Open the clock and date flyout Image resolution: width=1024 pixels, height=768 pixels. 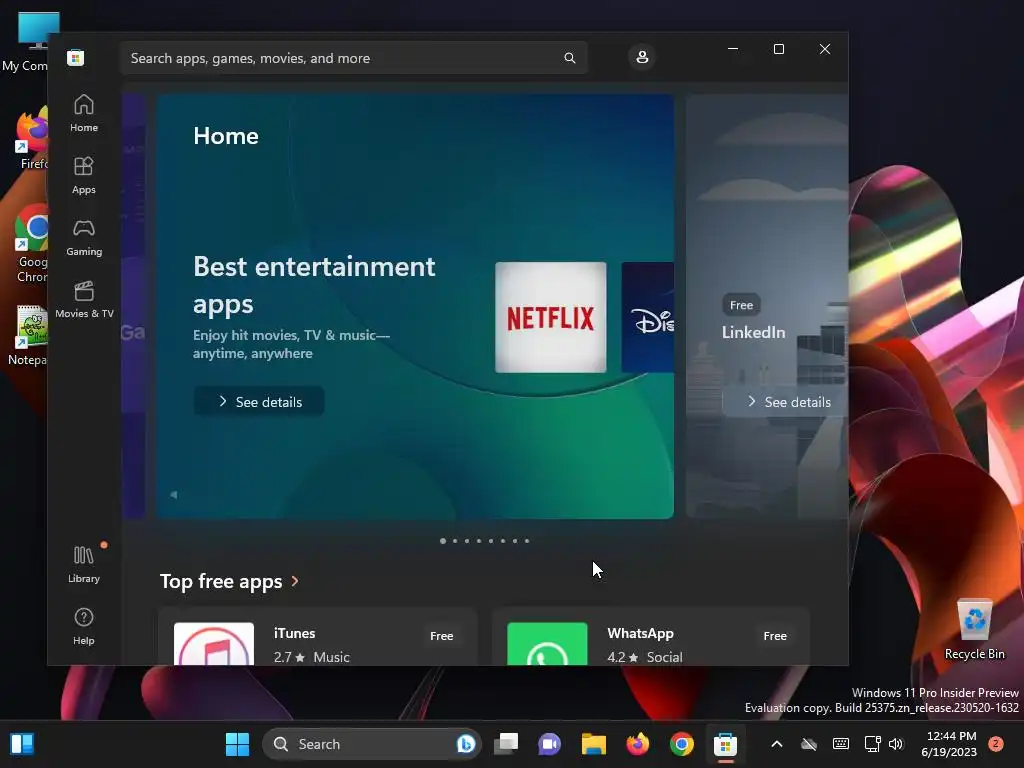[950, 744]
